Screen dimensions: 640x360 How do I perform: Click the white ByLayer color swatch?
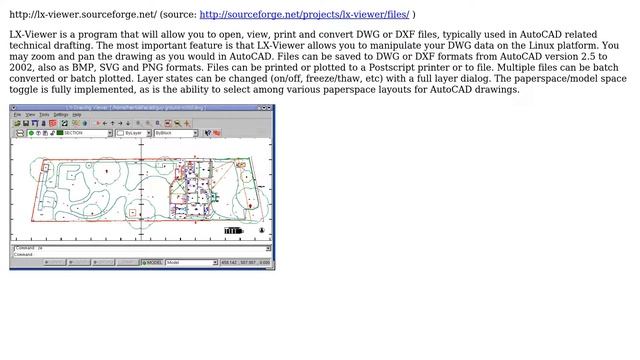click(120, 133)
